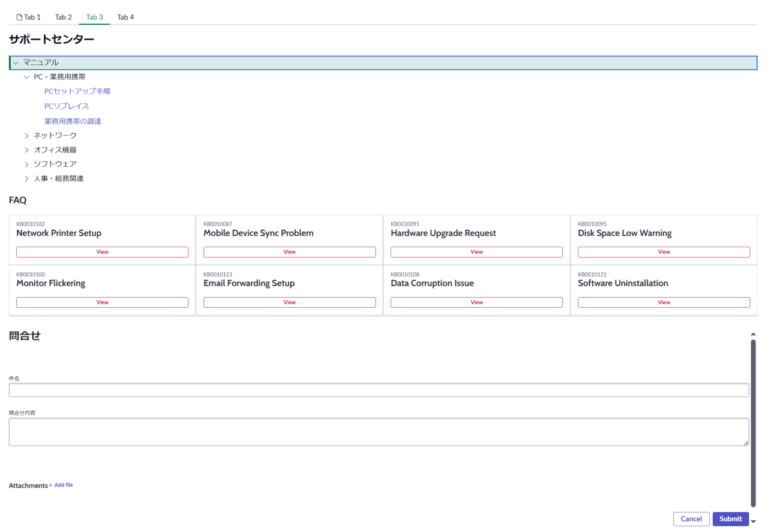This screenshot has height=528, width=768.
Task: Click the Disk Space Low Warning title
Action: (624, 233)
